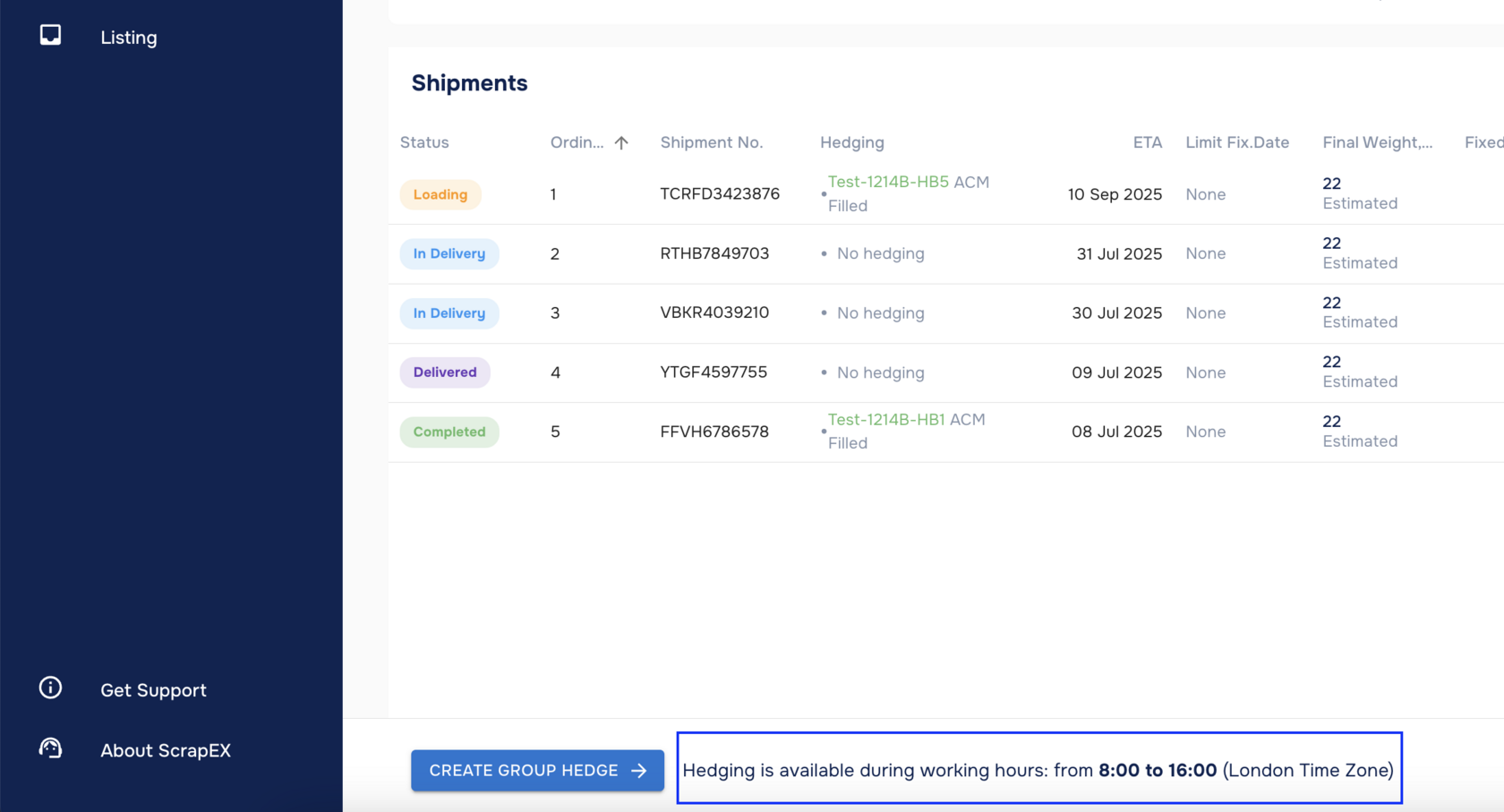1504x812 pixels.
Task: Open the Get Support menu item
Action: tap(153, 690)
